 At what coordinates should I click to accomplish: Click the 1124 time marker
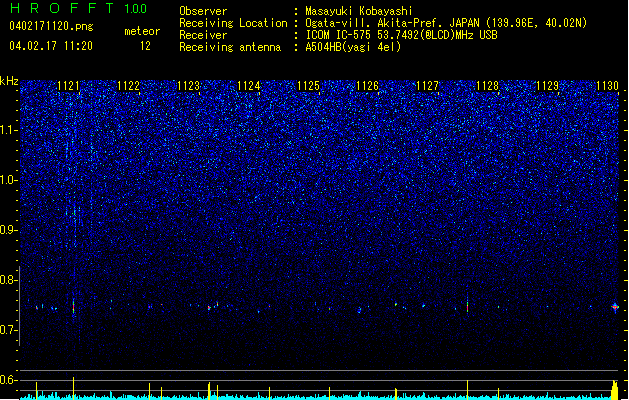248,85
